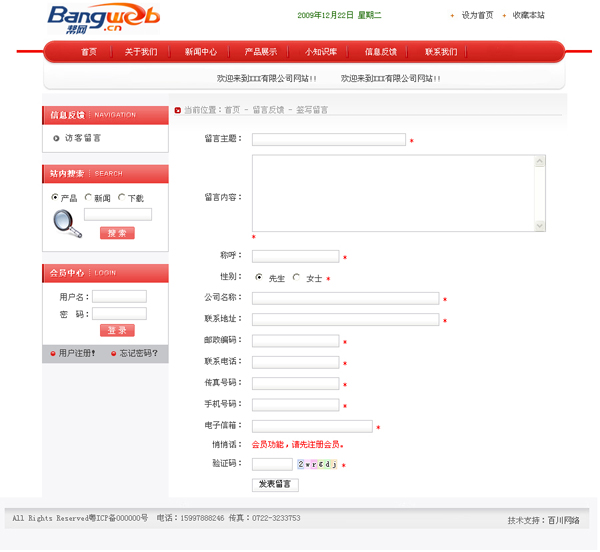
Task: Click the 用户注册 link
Action: [x=76, y=353]
